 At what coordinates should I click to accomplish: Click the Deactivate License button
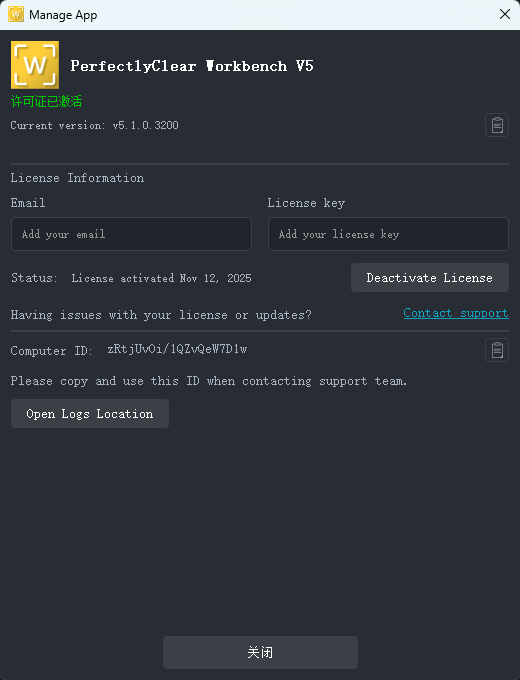pyautogui.click(x=430, y=278)
